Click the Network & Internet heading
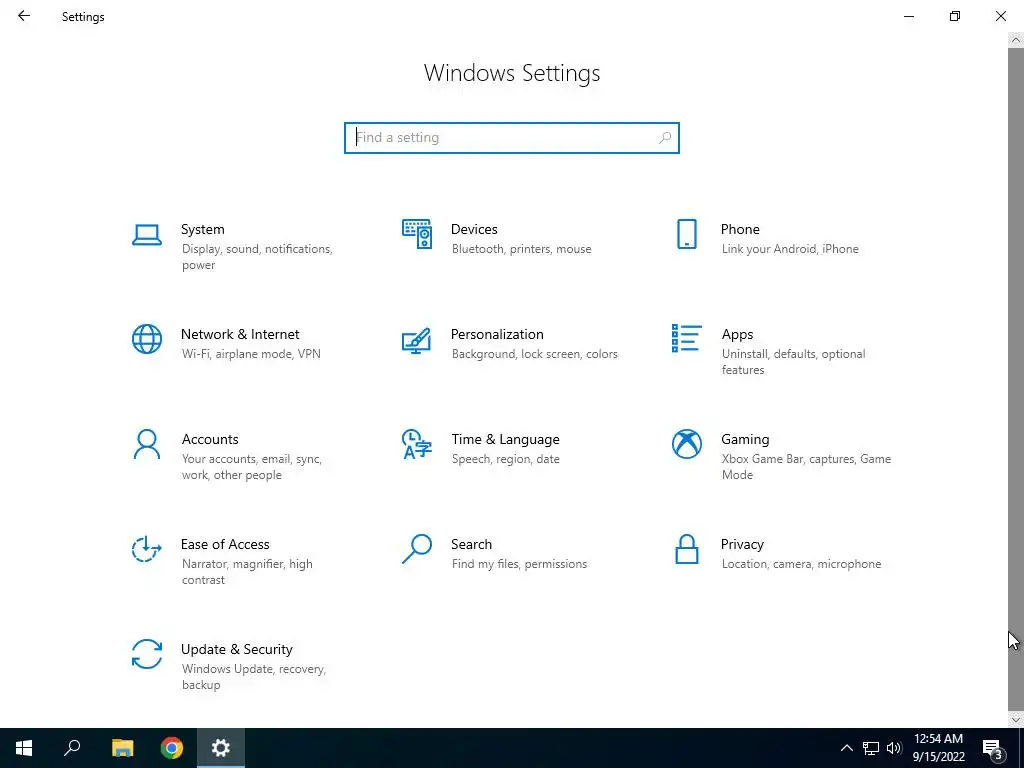The image size is (1024, 768). [240, 334]
